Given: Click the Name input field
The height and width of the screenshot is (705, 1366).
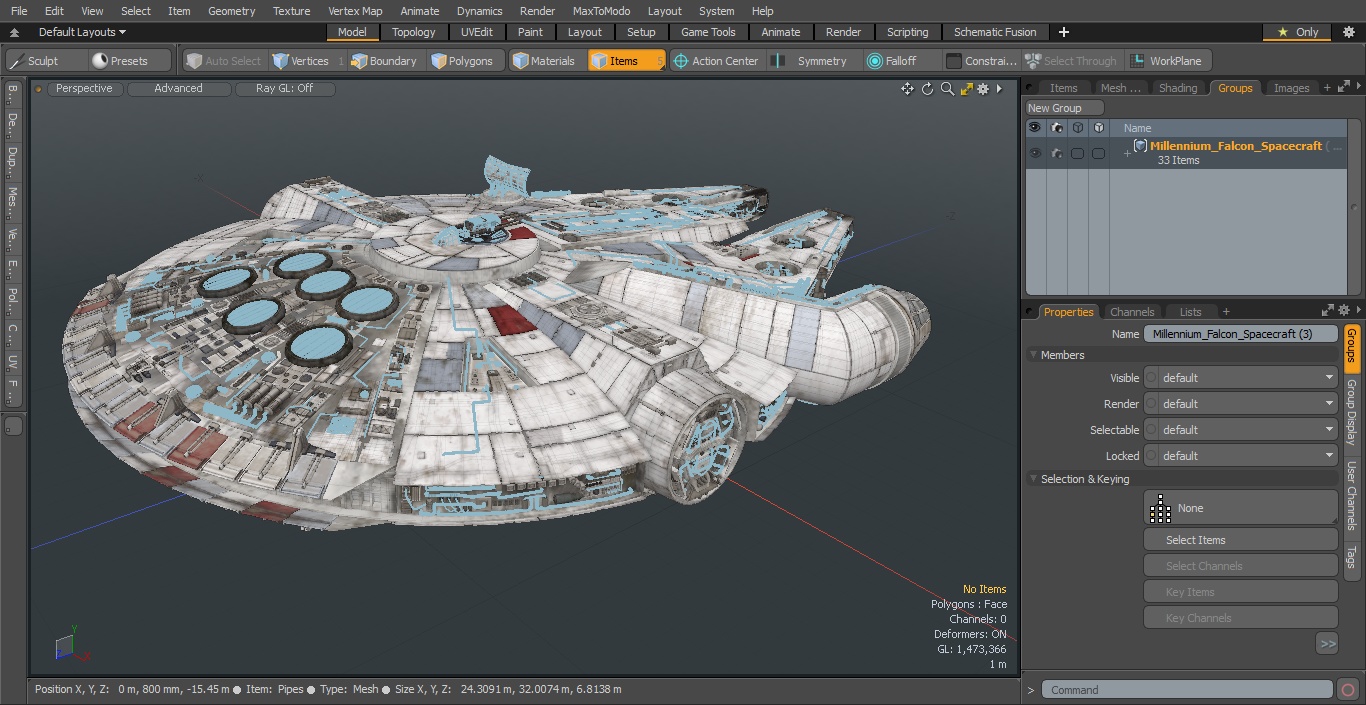Looking at the screenshot, I should click(x=1241, y=334).
